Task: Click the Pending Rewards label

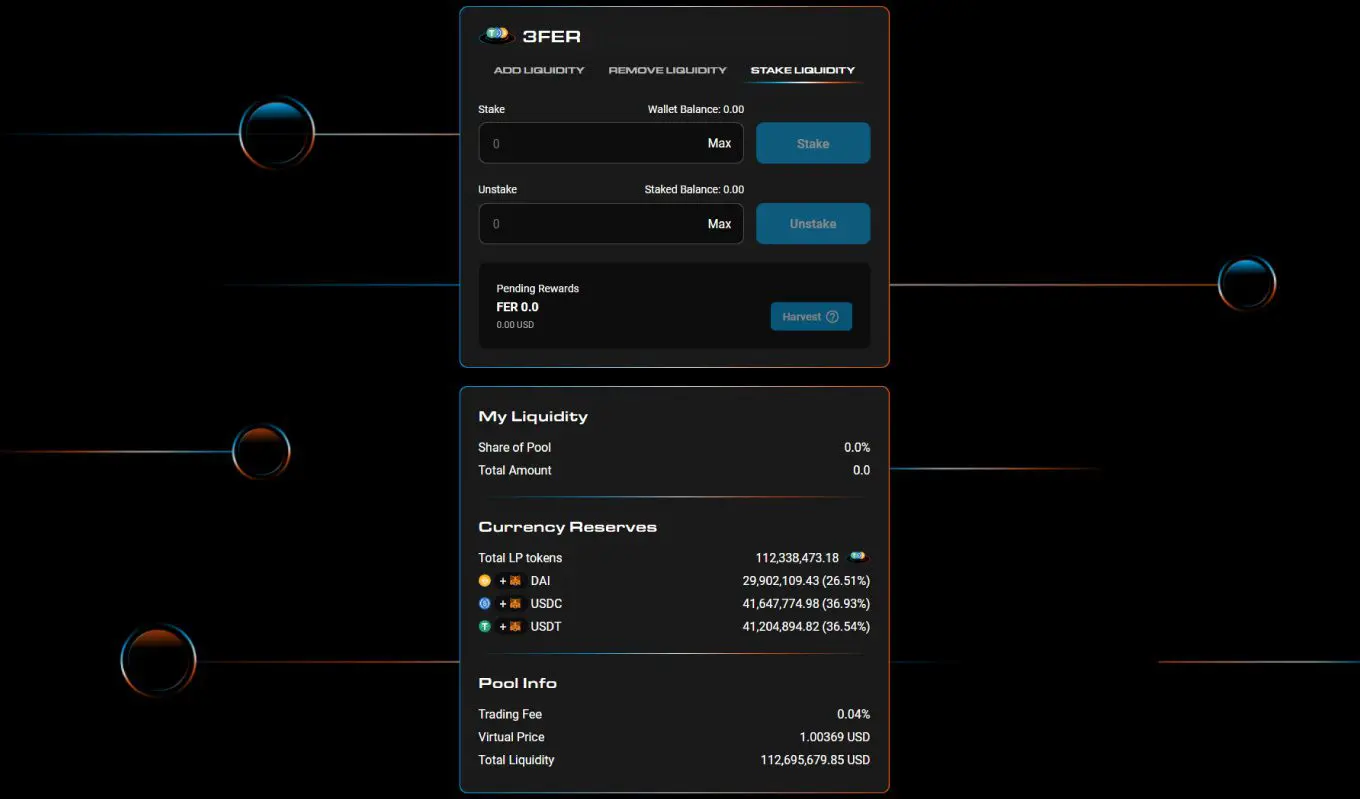Action: 538,289
